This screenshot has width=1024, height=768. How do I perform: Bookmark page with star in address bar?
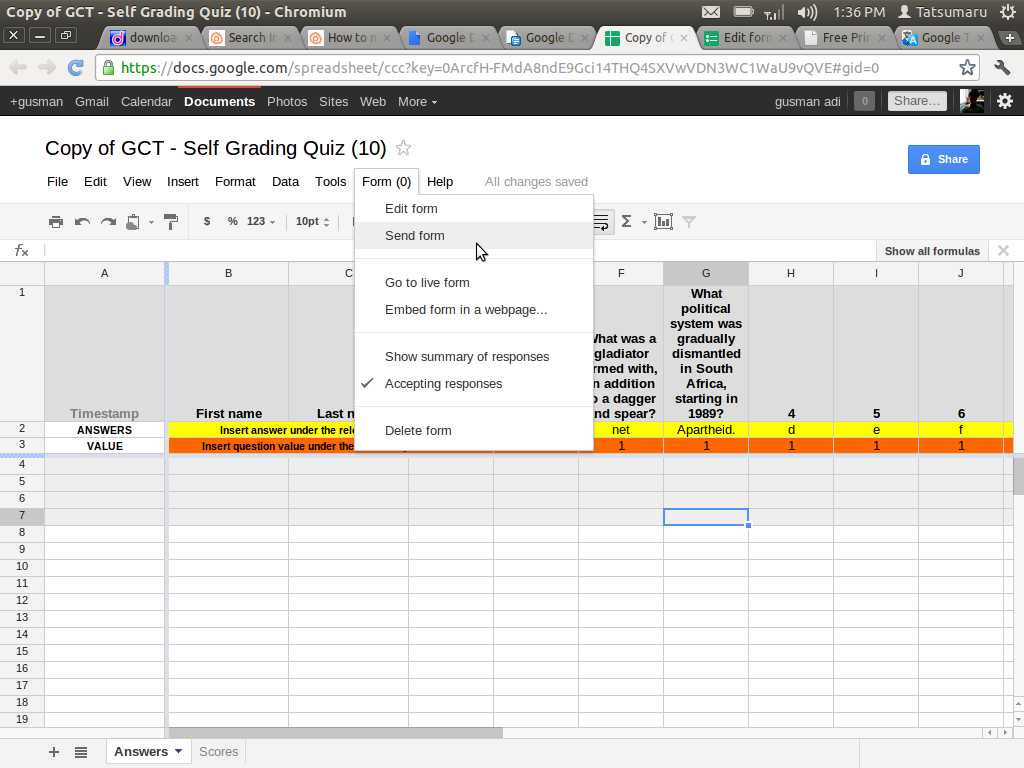click(x=967, y=67)
